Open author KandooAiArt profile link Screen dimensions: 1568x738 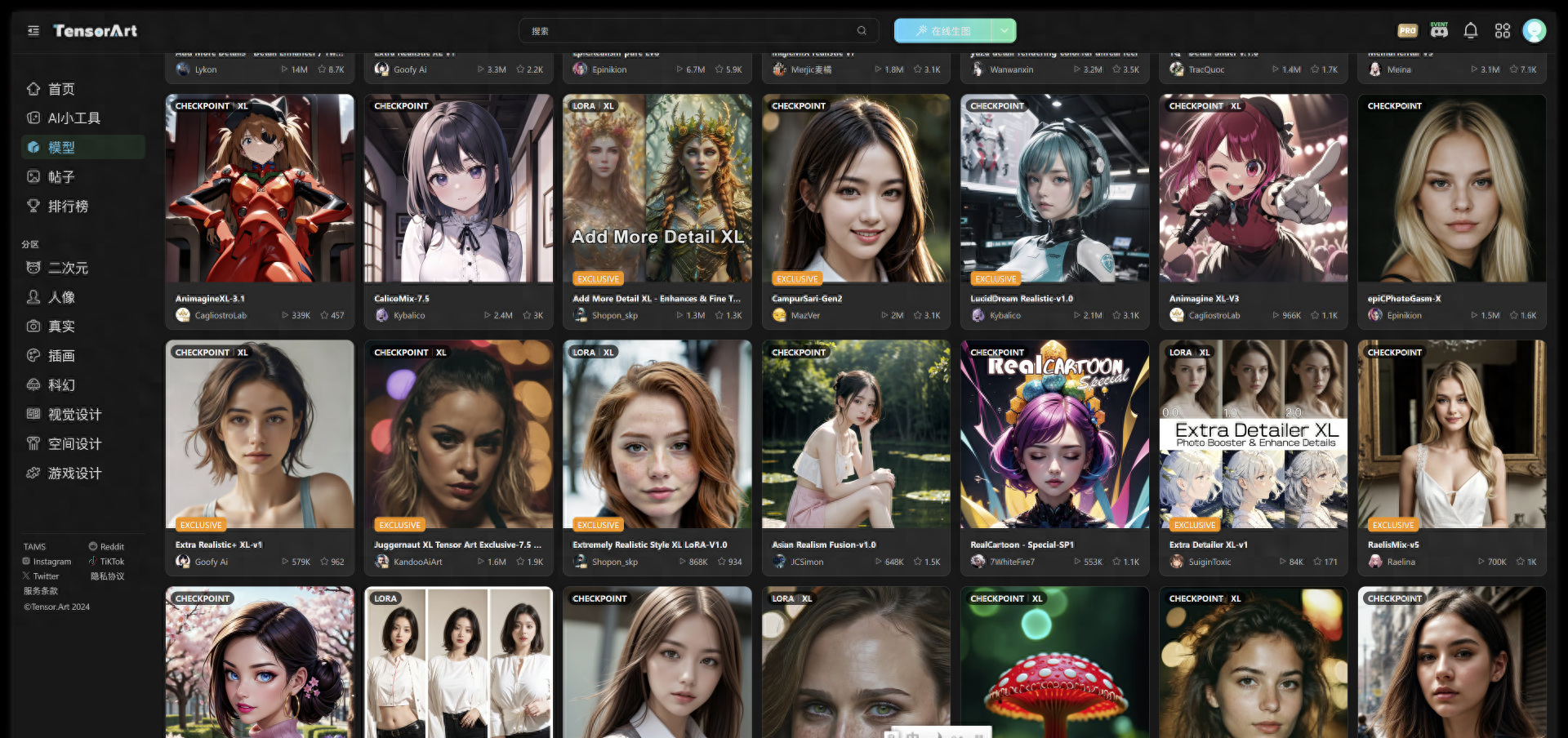(408, 562)
